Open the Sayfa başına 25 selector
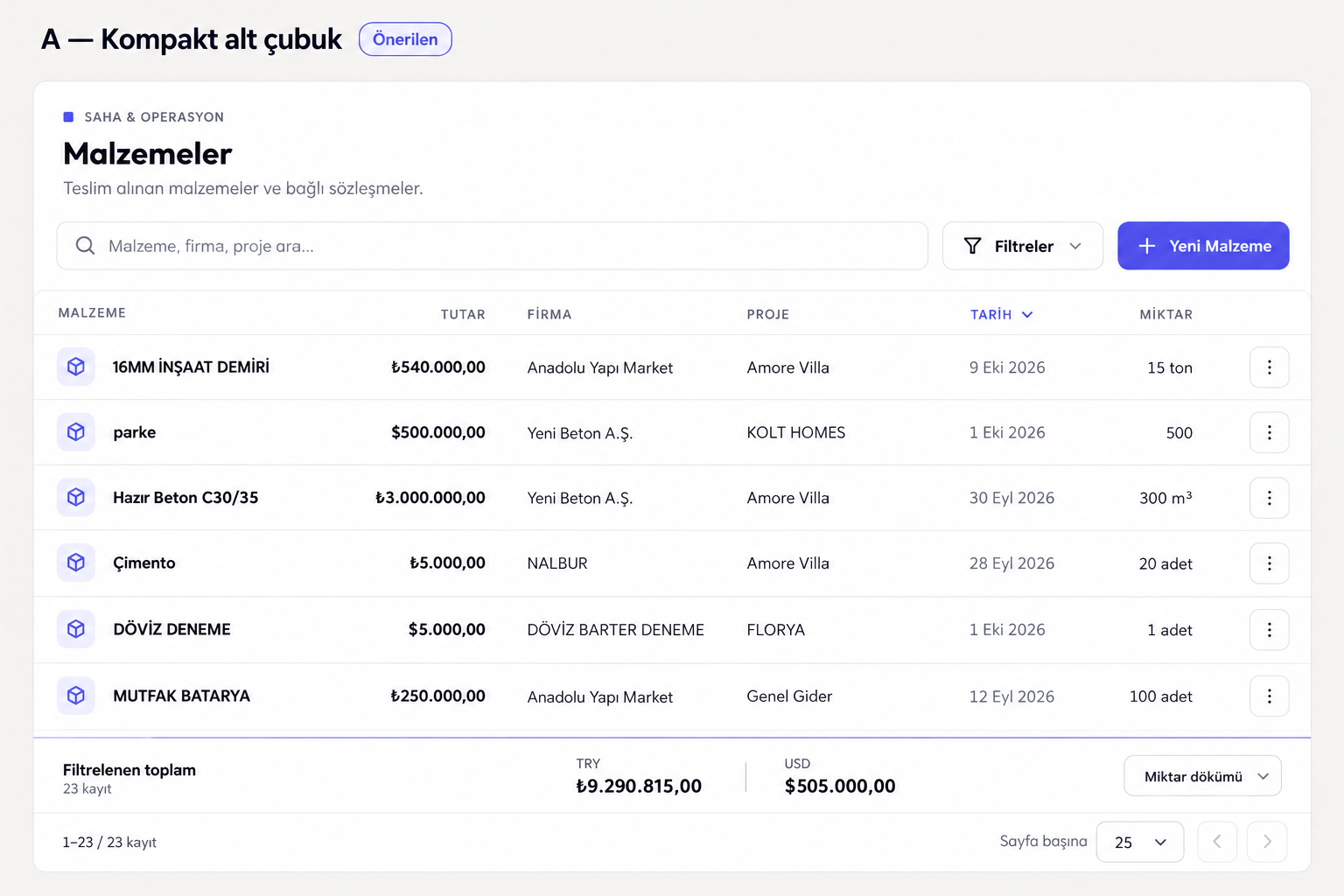The width and height of the screenshot is (1344, 896). point(1140,842)
